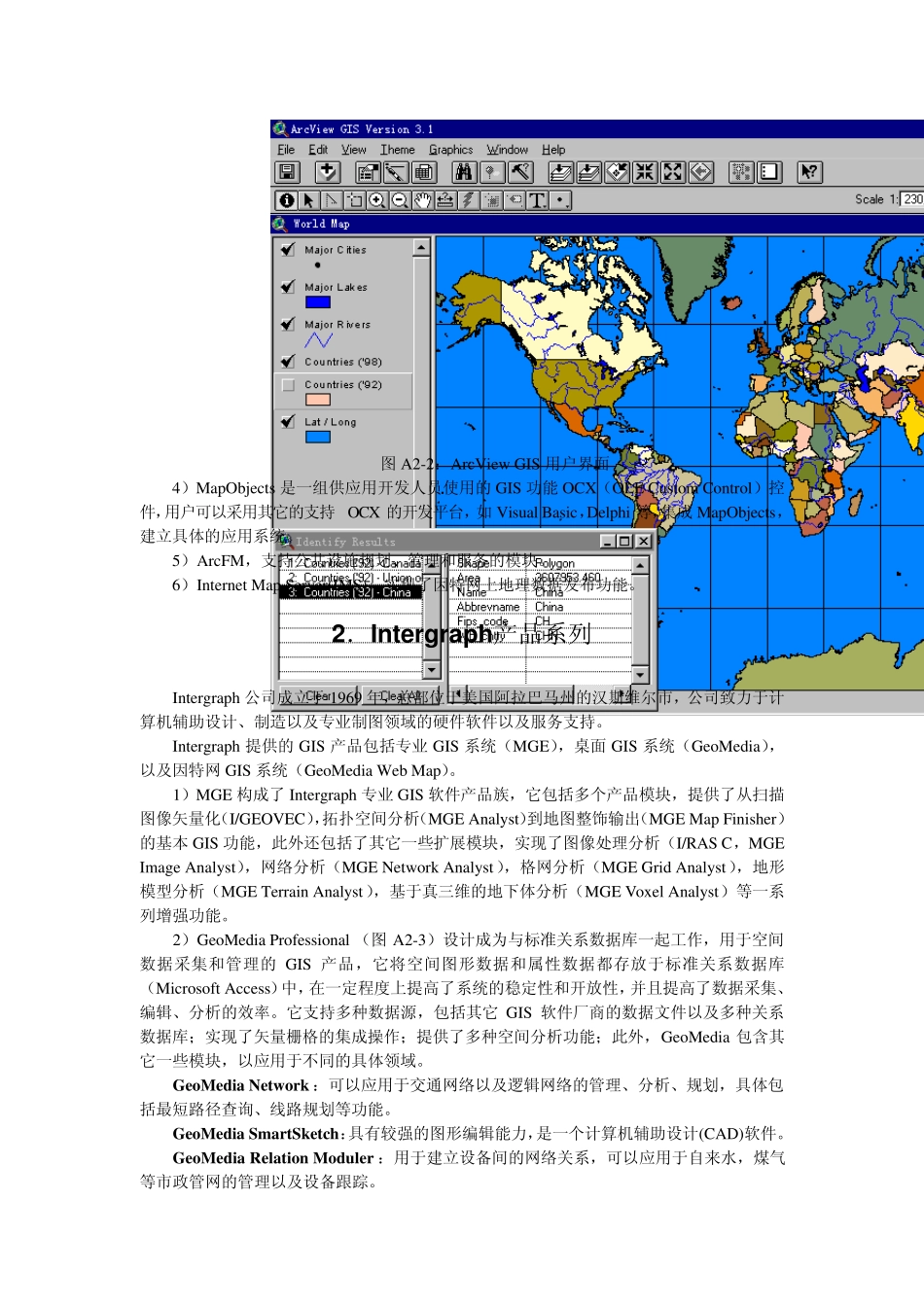Open the Theme menu

pos(397,150)
